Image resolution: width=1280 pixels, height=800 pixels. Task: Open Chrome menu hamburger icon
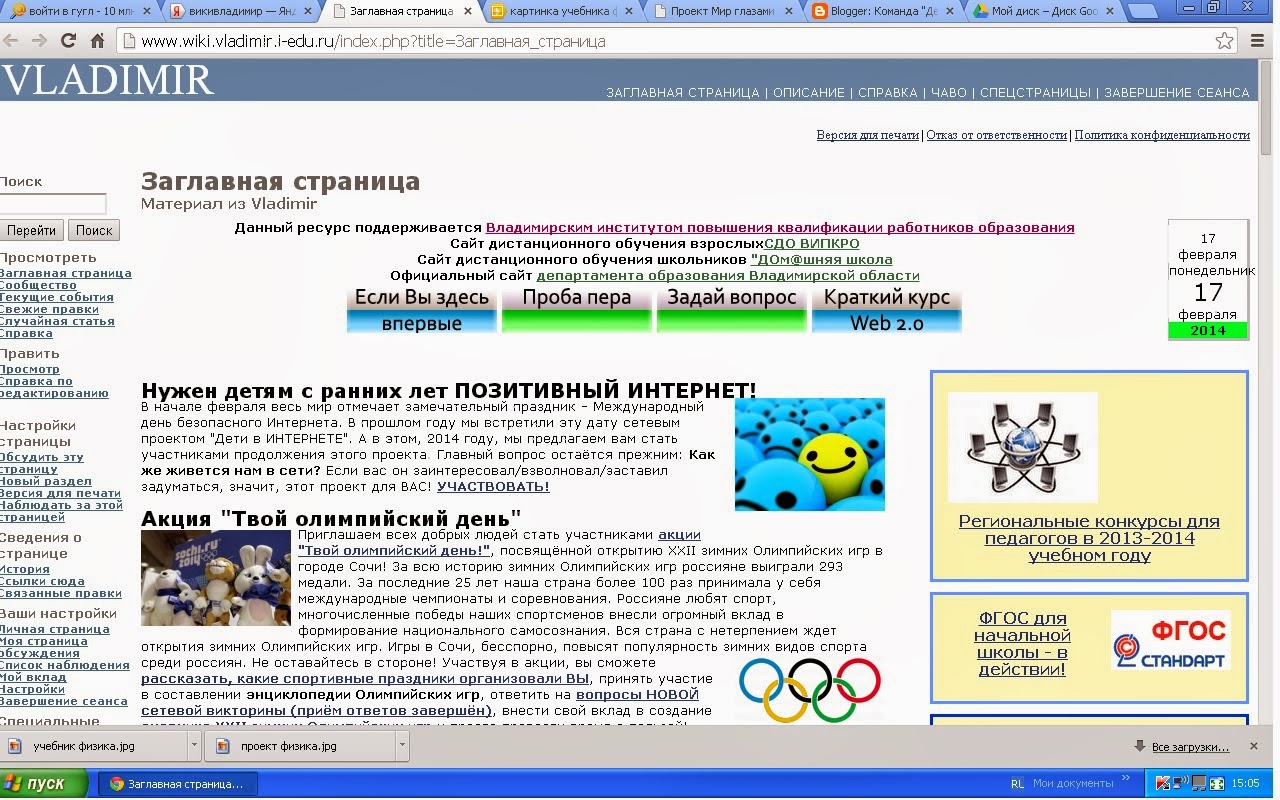(x=1258, y=41)
